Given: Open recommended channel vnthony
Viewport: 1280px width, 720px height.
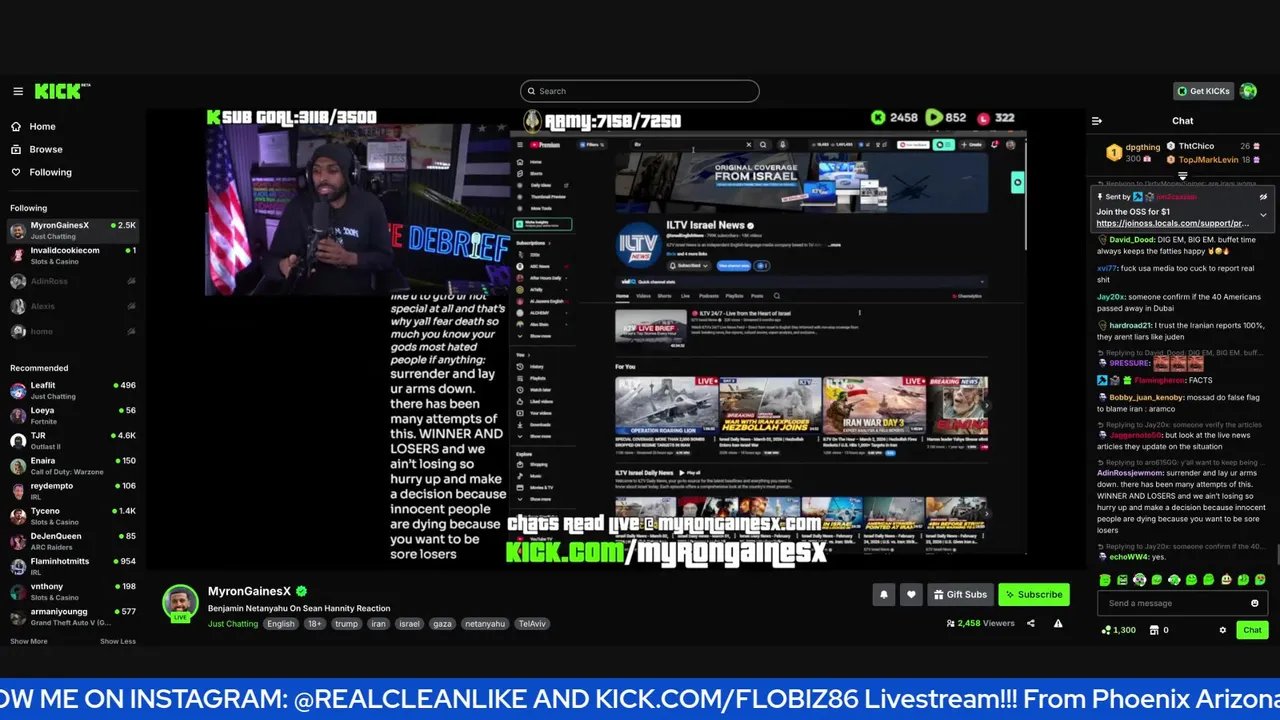Looking at the screenshot, I should point(72,591).
